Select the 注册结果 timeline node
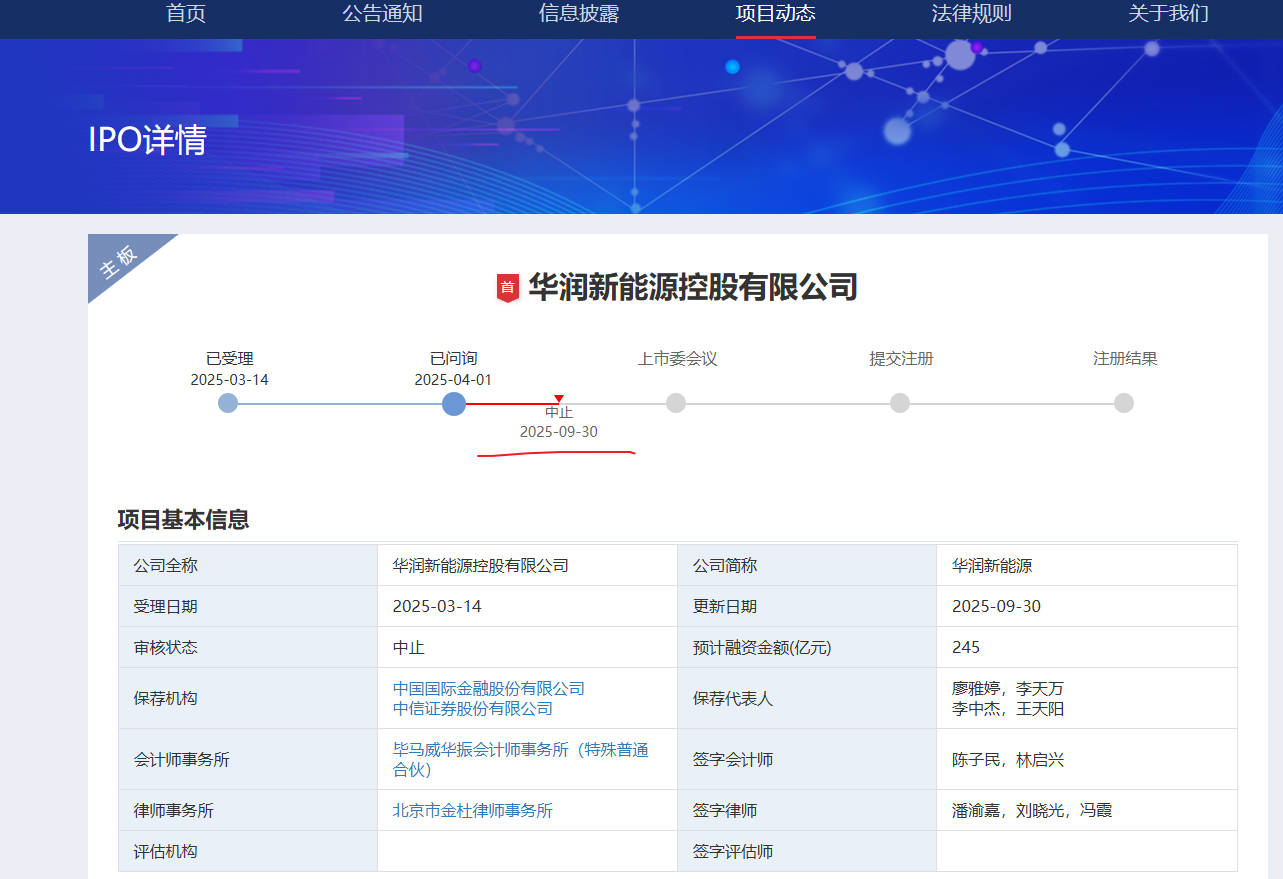 click(x=1124, y=403)
